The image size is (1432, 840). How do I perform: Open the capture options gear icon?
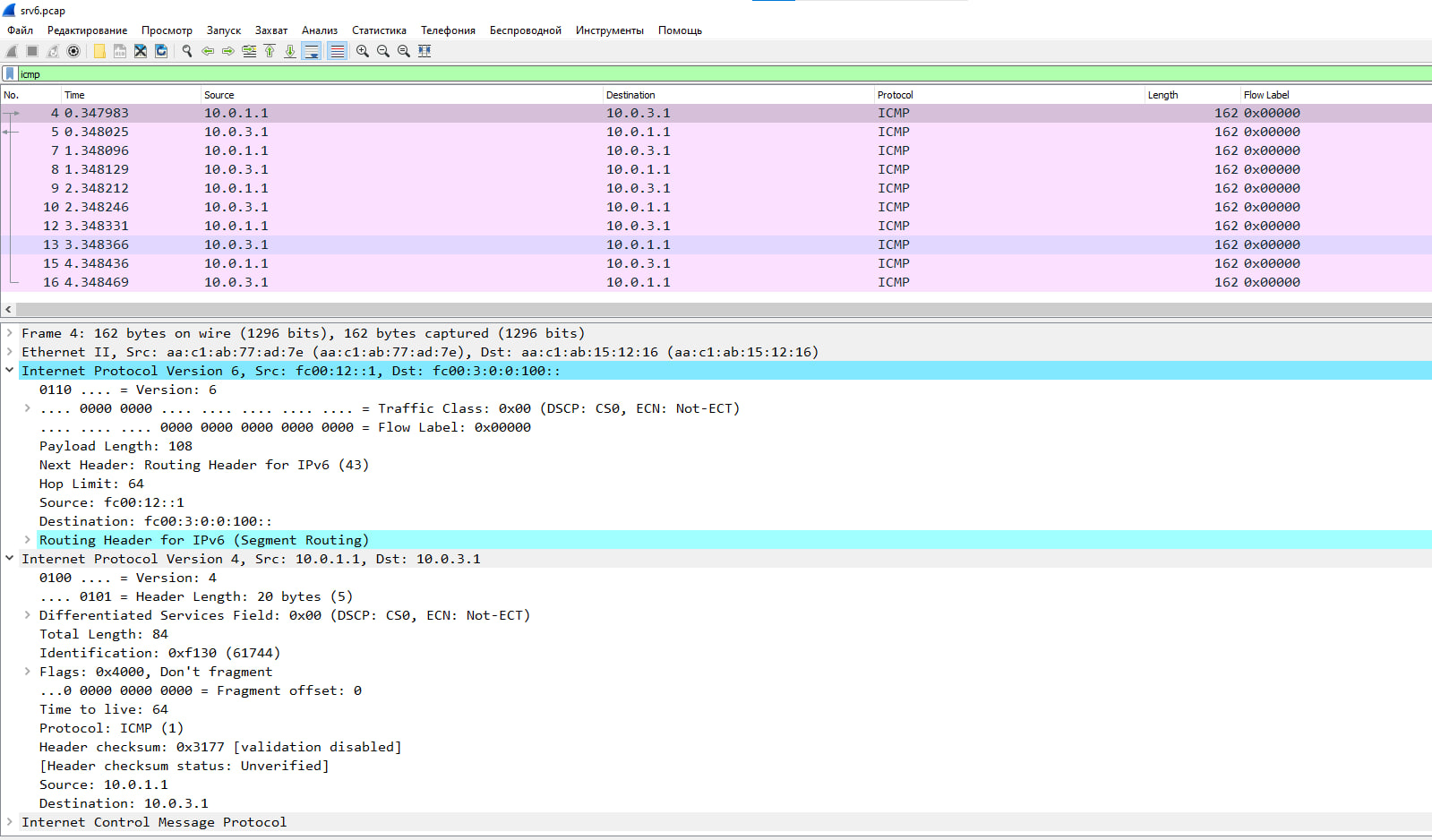(73, 51)
